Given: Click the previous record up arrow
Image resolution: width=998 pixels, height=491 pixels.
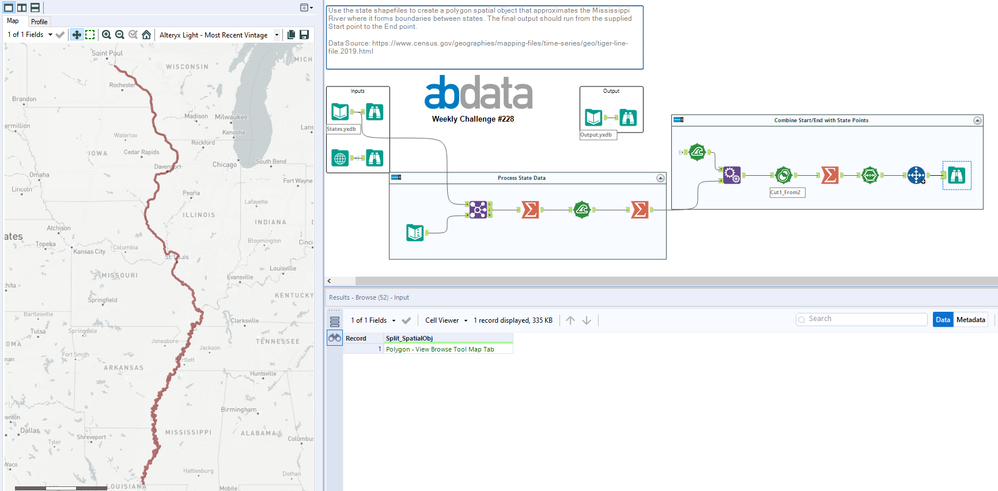Looking at the screenshot, I should point(570,320).
